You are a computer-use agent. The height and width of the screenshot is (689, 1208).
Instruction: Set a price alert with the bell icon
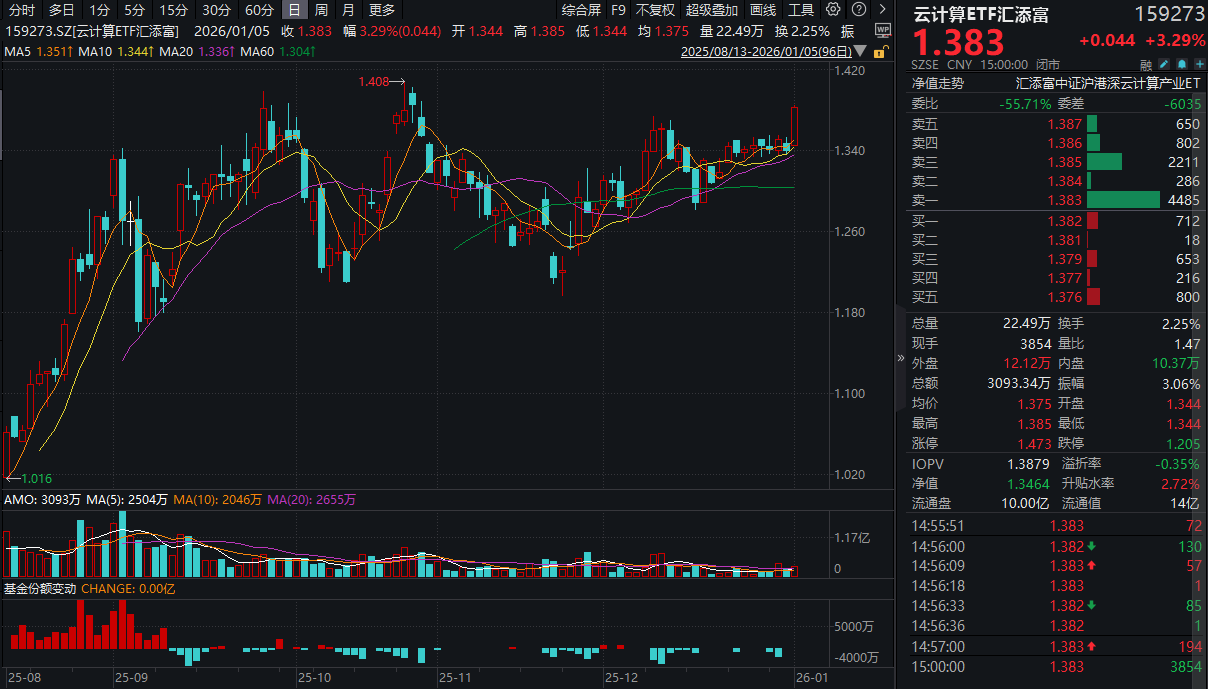(1182, 64)
